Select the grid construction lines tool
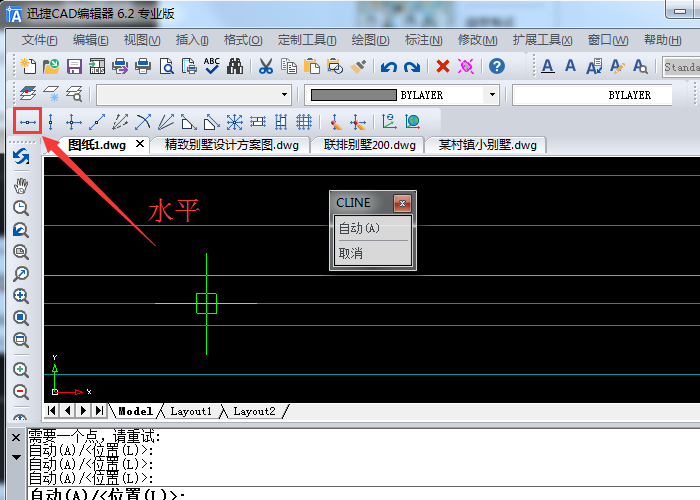The width and height of the screenshot is (700, 500). coord(304,122)
